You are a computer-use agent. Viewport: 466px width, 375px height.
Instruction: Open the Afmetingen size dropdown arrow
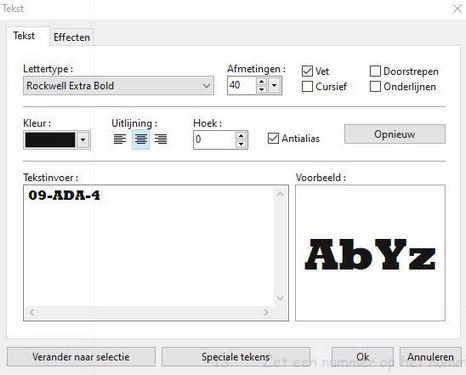click(x=274, y=86)
